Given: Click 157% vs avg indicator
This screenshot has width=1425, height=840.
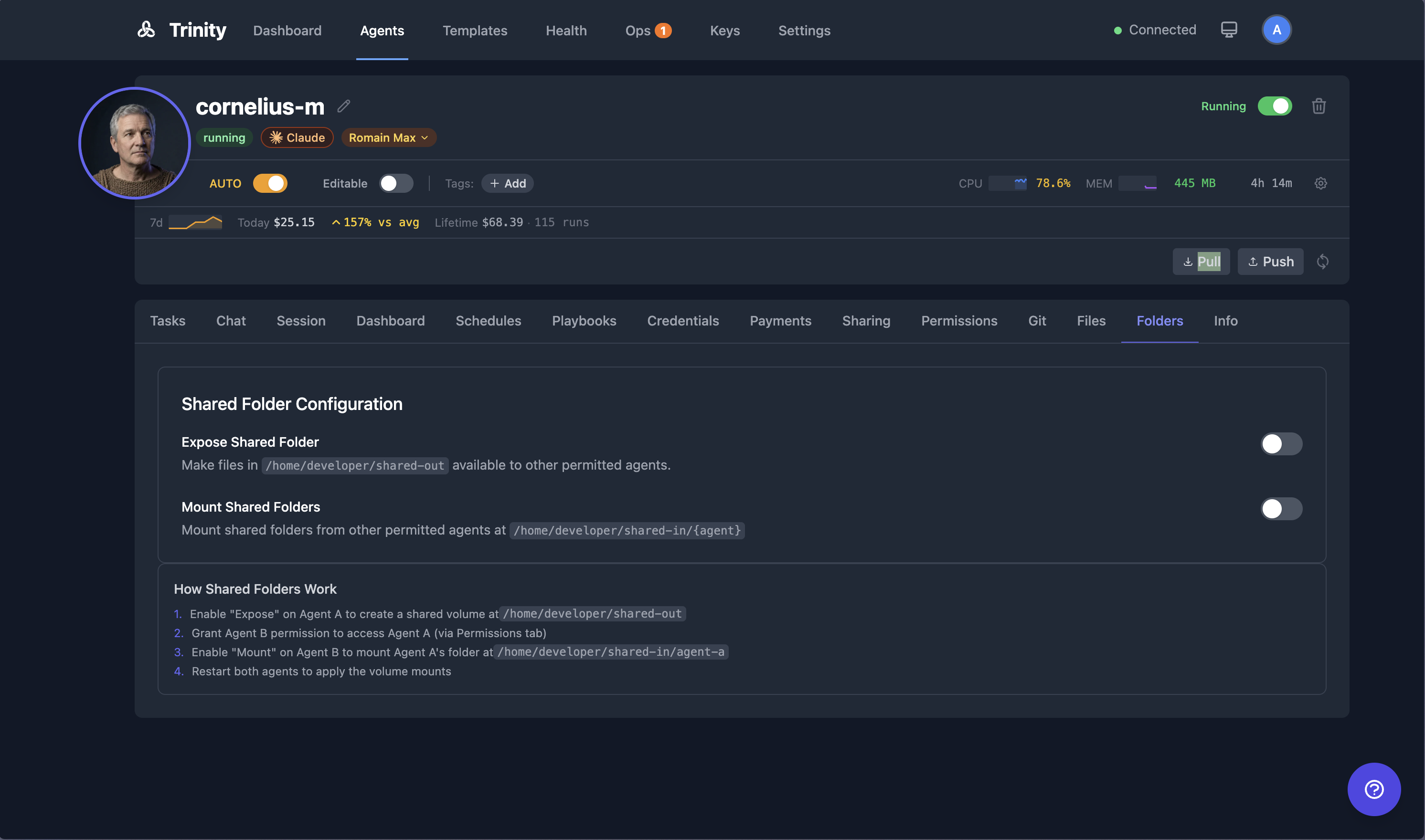Looking at the screenshot, I should [x=375, y=222].
